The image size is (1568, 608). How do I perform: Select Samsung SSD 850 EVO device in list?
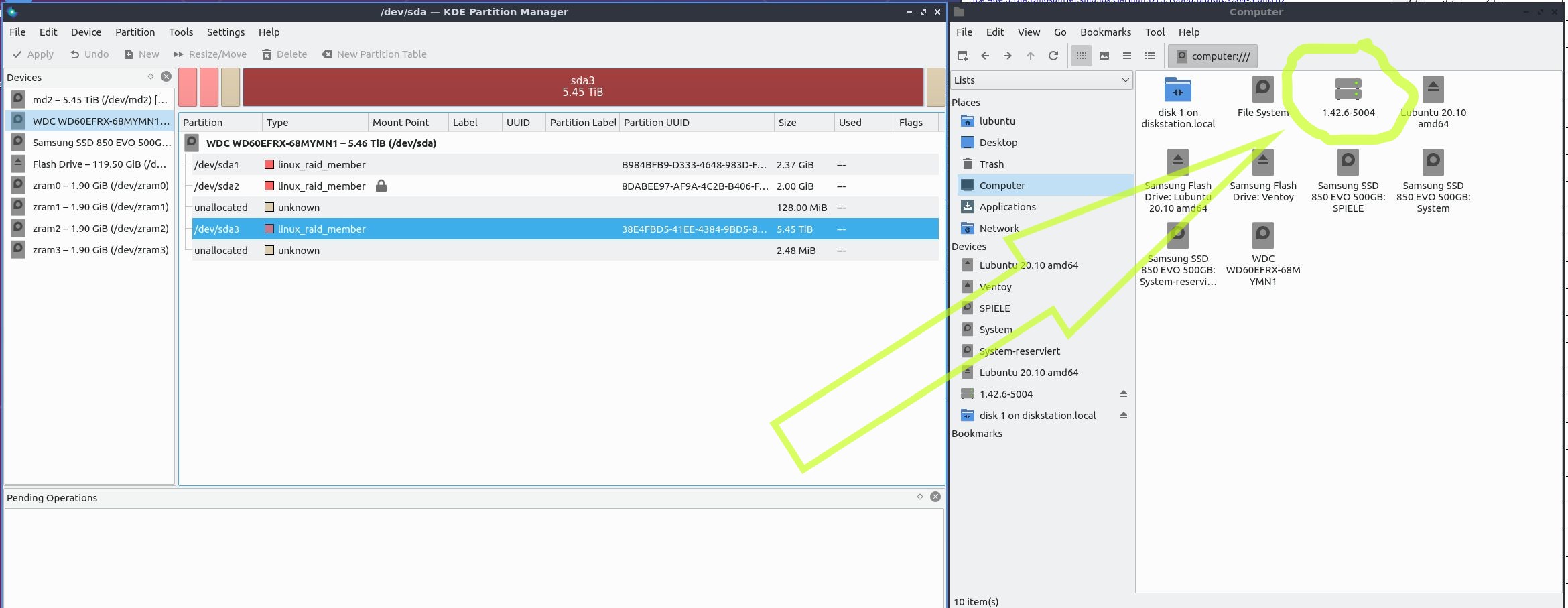click(x=90, y=143)
